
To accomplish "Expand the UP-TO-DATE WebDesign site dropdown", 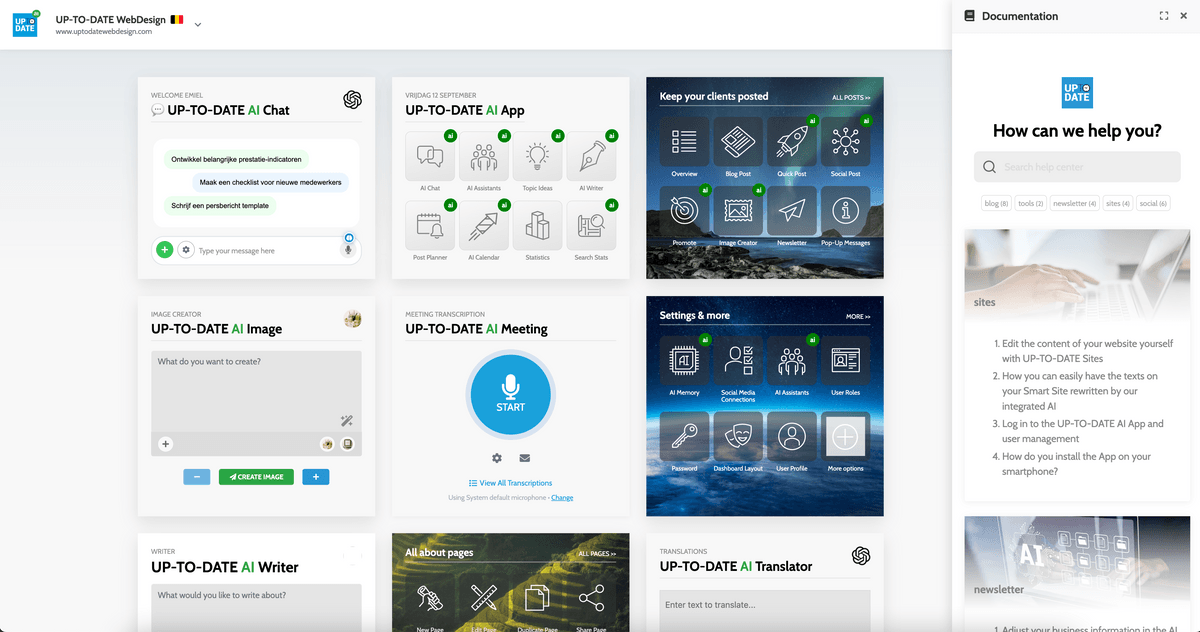I will [198, 25].
